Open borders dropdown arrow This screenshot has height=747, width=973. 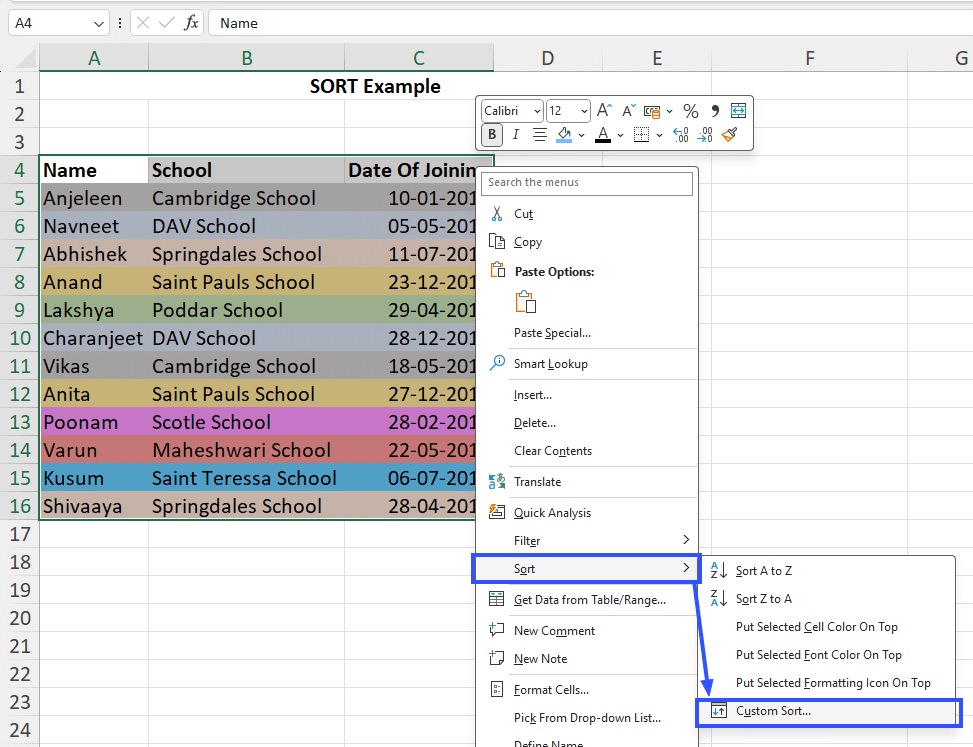[x=659, y=135]
